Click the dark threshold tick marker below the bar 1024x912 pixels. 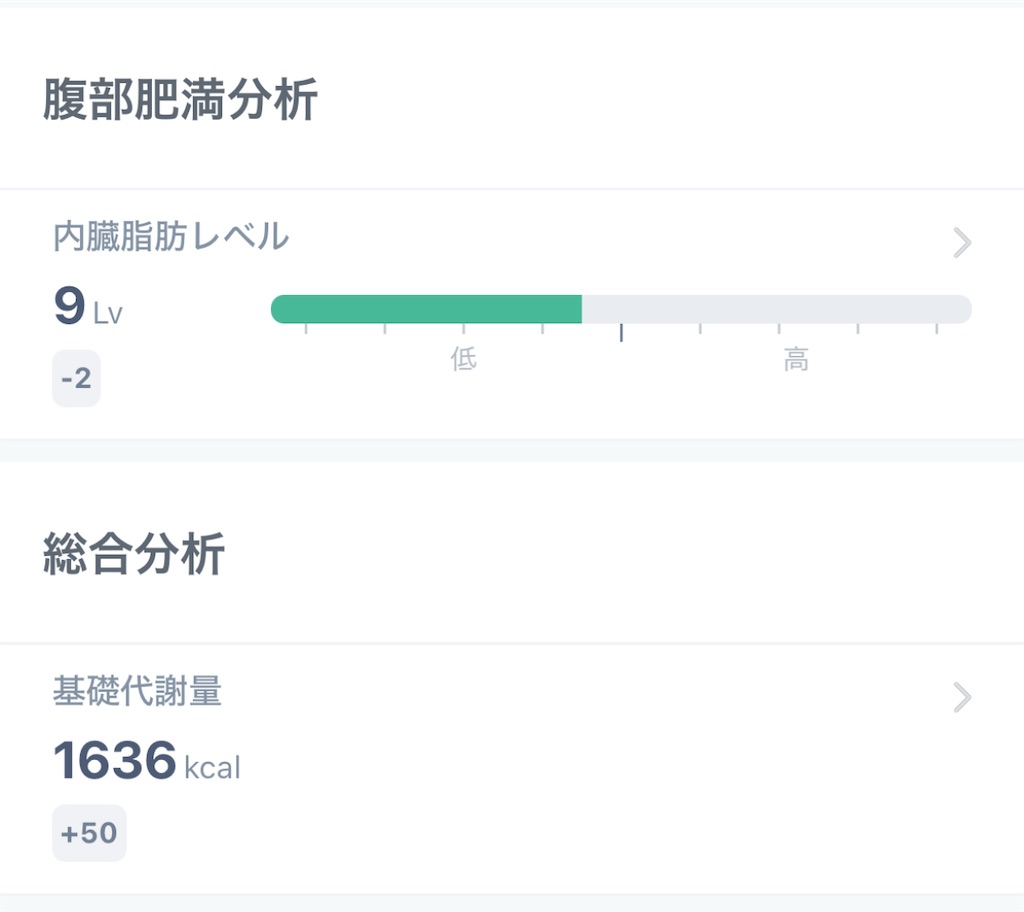[x=621, y=332]
